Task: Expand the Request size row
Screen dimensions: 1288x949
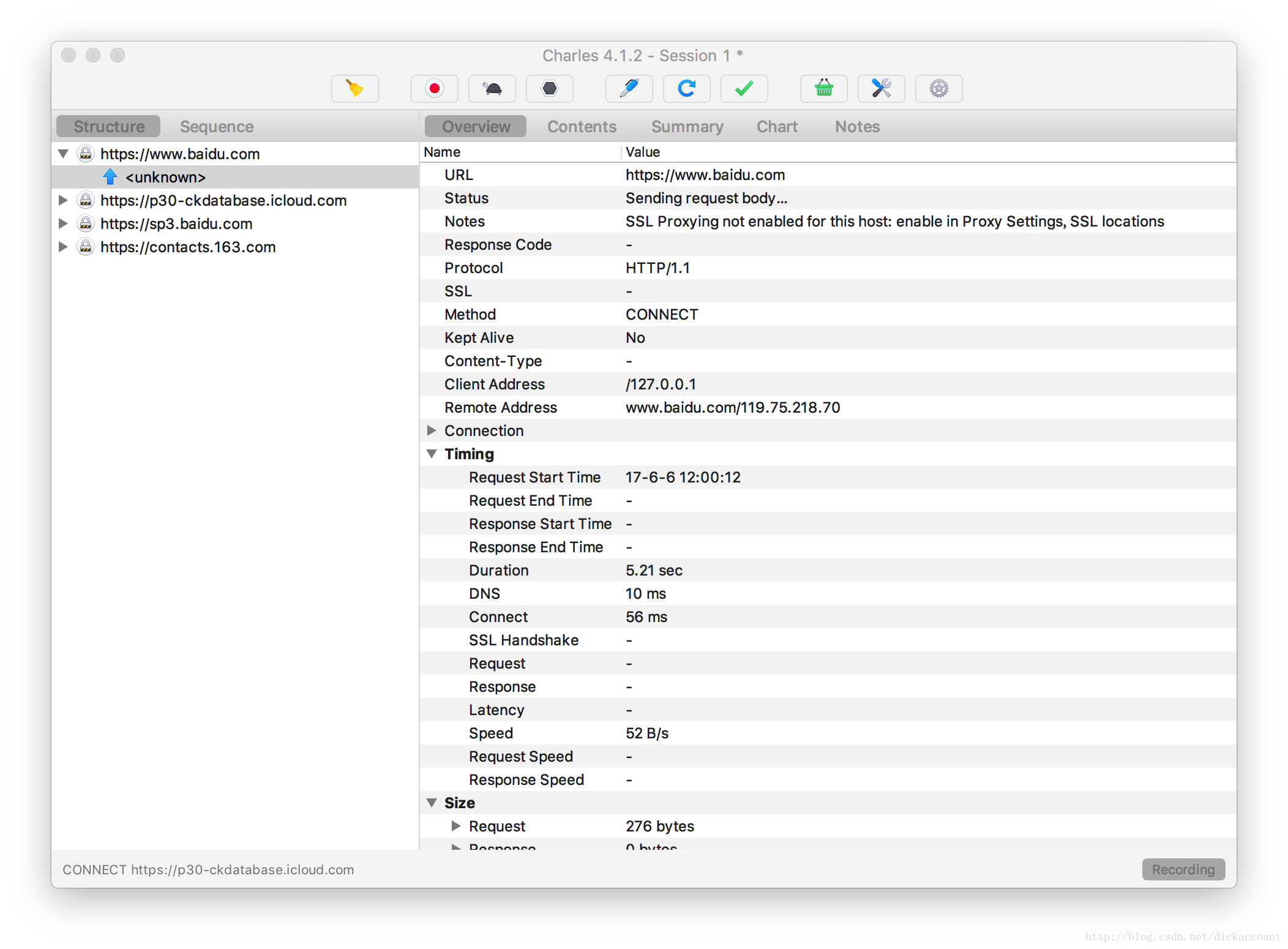Action: click(456, 826)
